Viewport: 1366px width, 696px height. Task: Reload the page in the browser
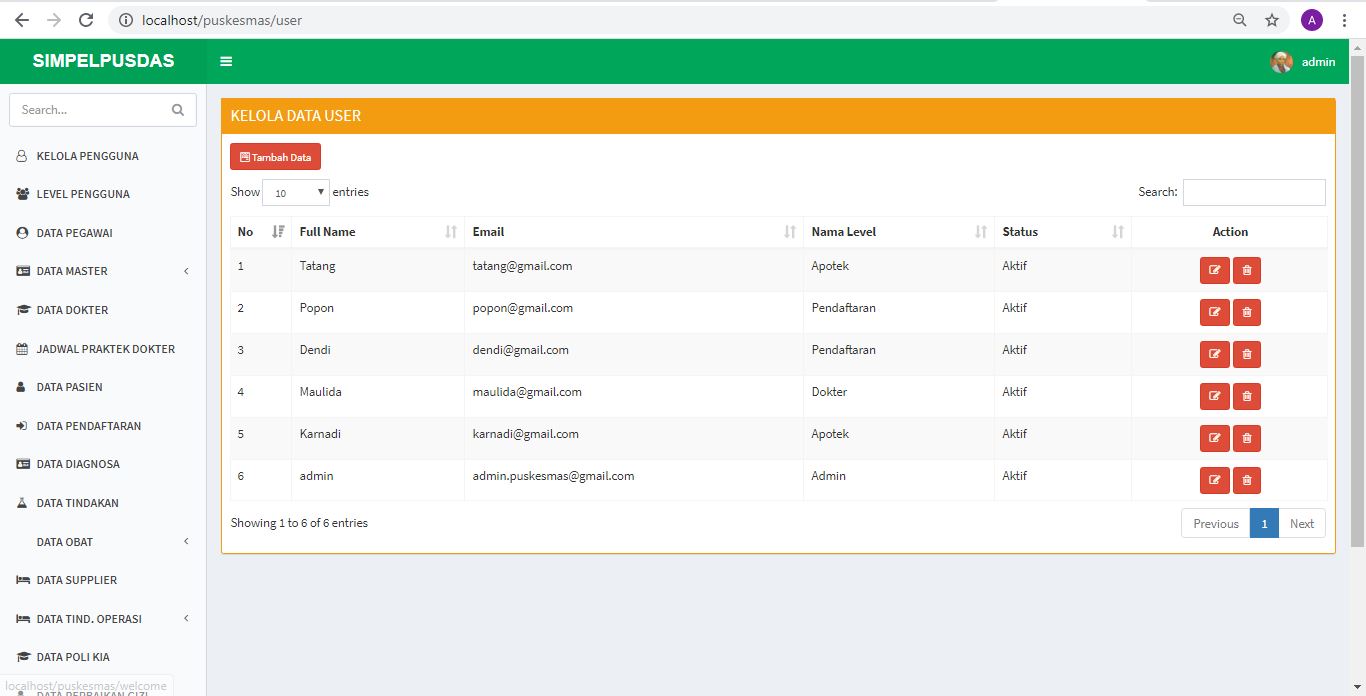86,20
